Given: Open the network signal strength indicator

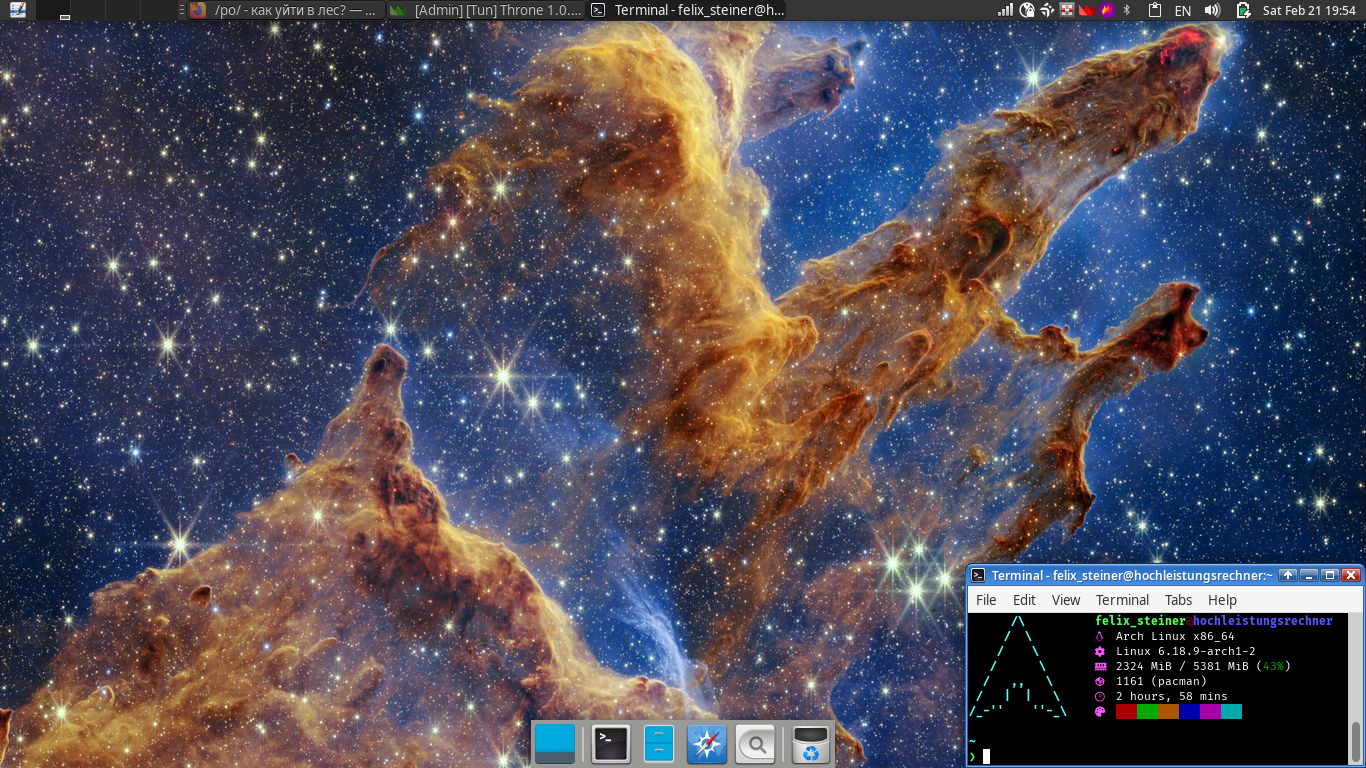Looking at the screenshot, I should click(1005, 10).
